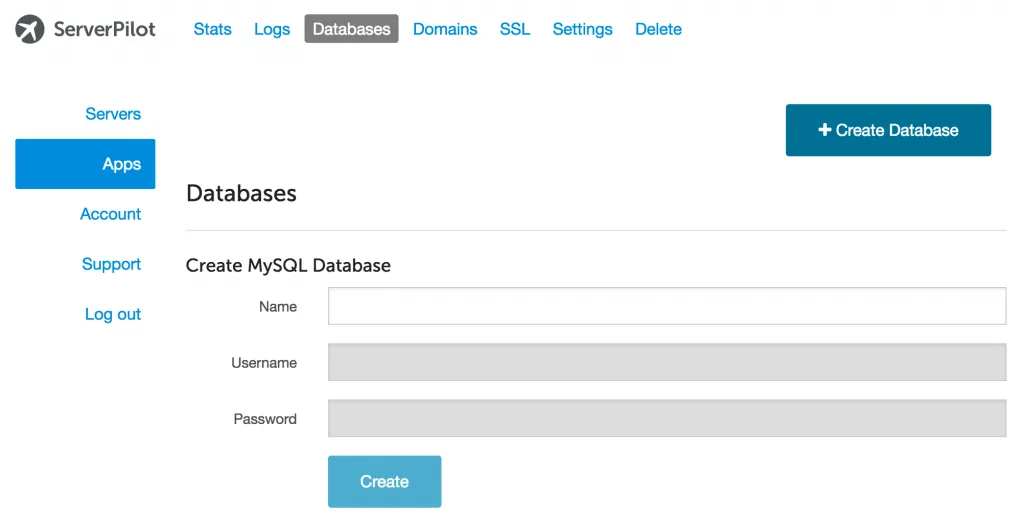Click the ServerPilot airplane logo icon
The height and width of the screenshot is (522, 1024).
coord(30,29)
